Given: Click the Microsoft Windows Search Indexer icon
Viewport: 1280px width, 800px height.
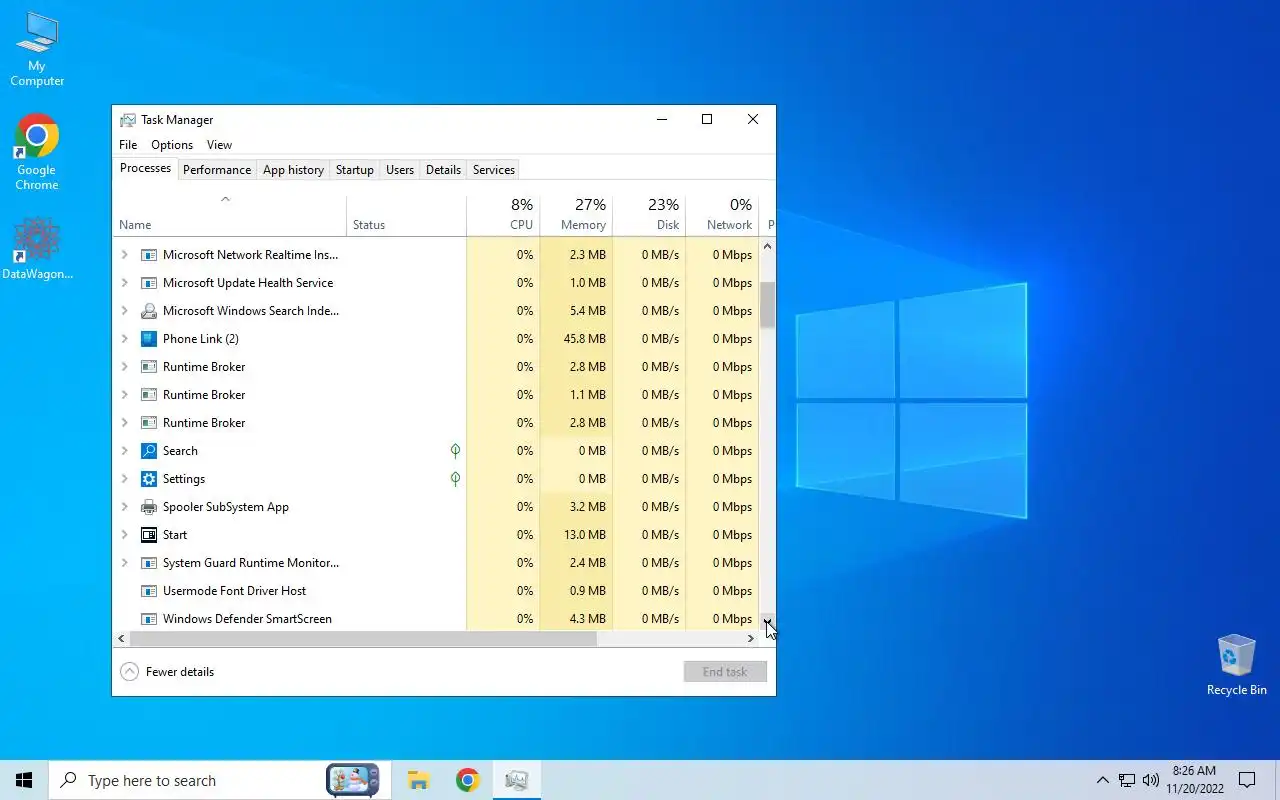Looking at the screenshot, I should (x=149, y=311).
